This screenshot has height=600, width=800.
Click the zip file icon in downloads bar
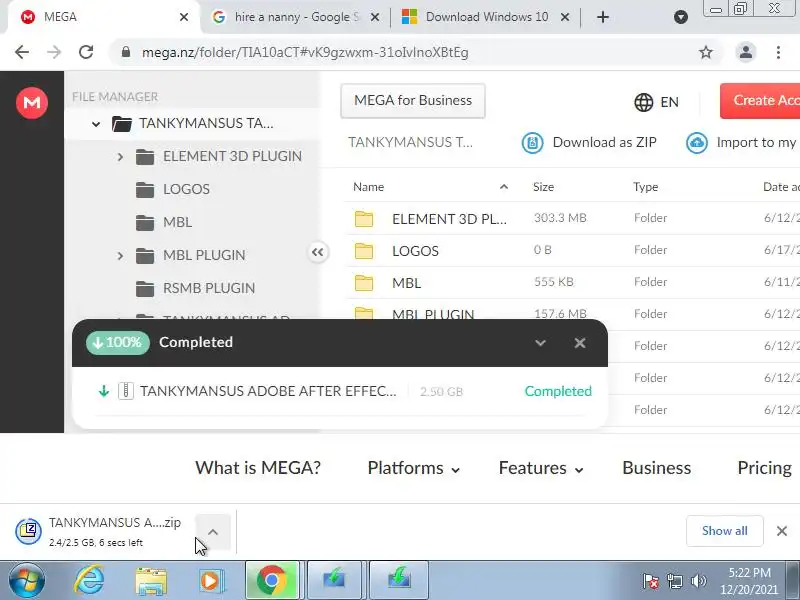point(29,531)
